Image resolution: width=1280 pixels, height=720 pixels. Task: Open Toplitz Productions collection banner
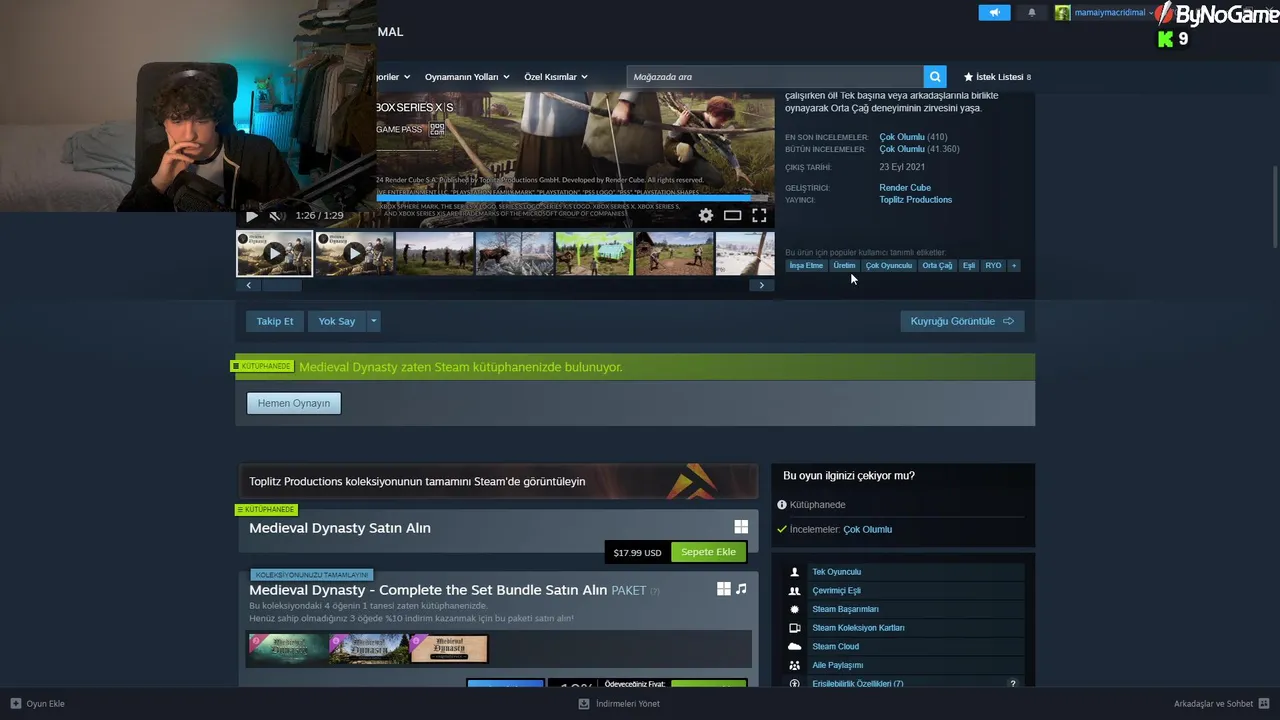click(498, 481)
